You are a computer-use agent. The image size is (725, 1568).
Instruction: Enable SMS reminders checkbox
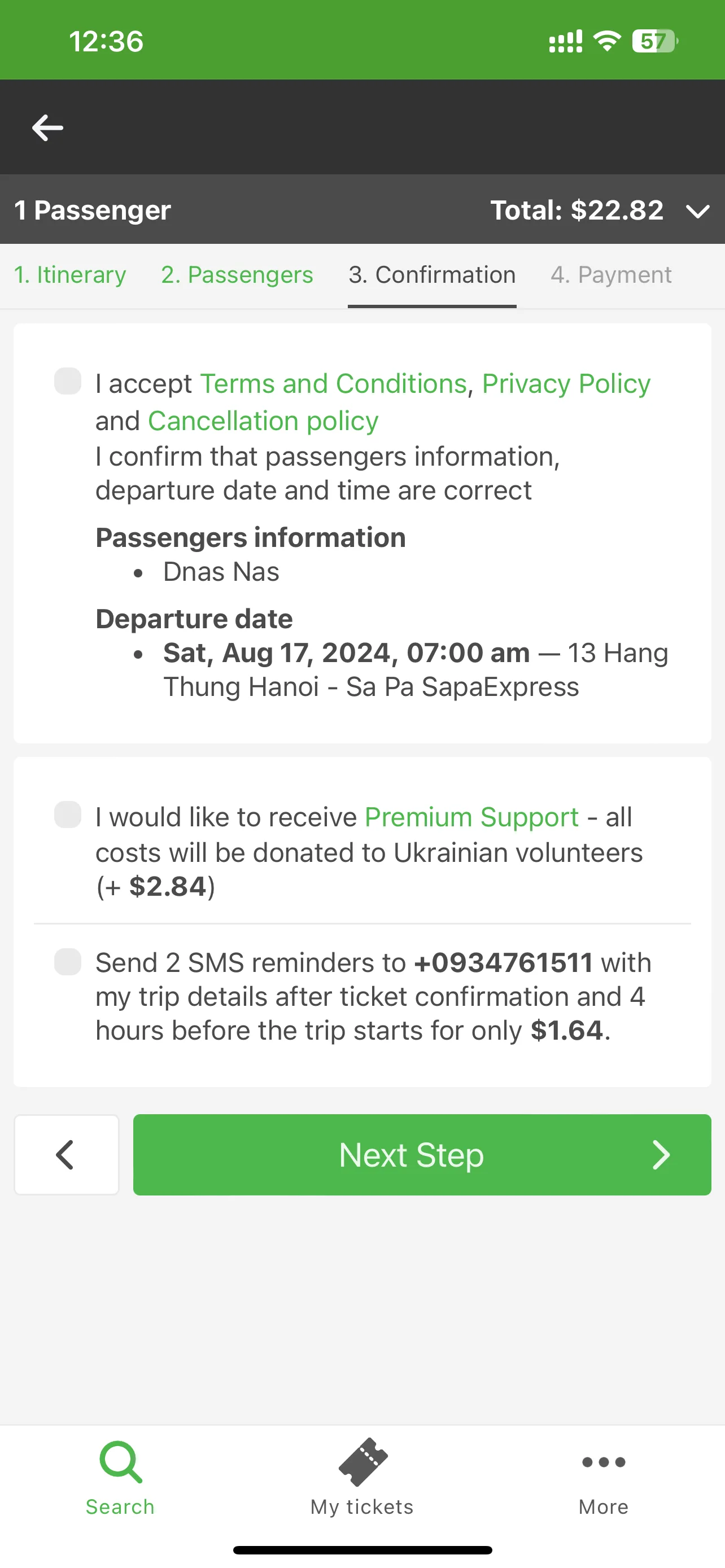68,962
